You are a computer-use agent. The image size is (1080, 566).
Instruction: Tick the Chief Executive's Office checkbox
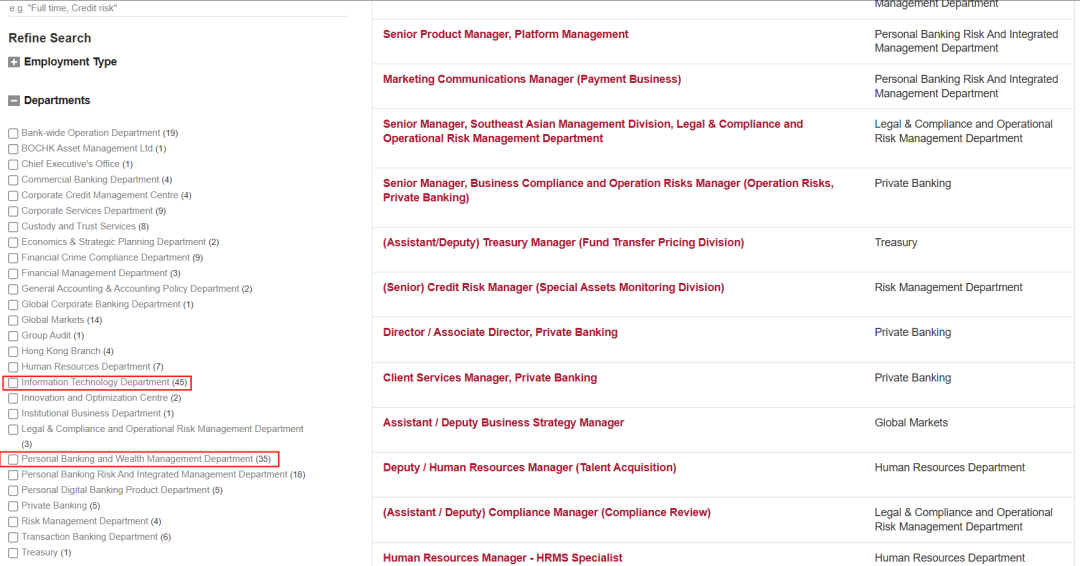[x=13, y=165]
